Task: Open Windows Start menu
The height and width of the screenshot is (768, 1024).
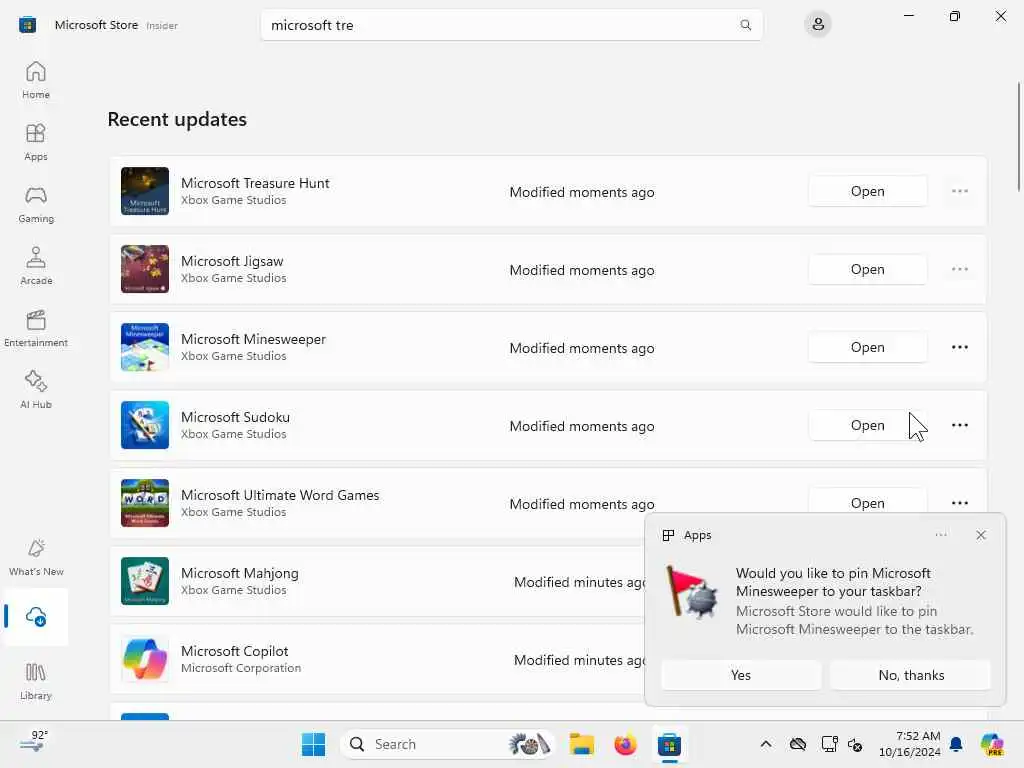Action: tap(313, 744)
